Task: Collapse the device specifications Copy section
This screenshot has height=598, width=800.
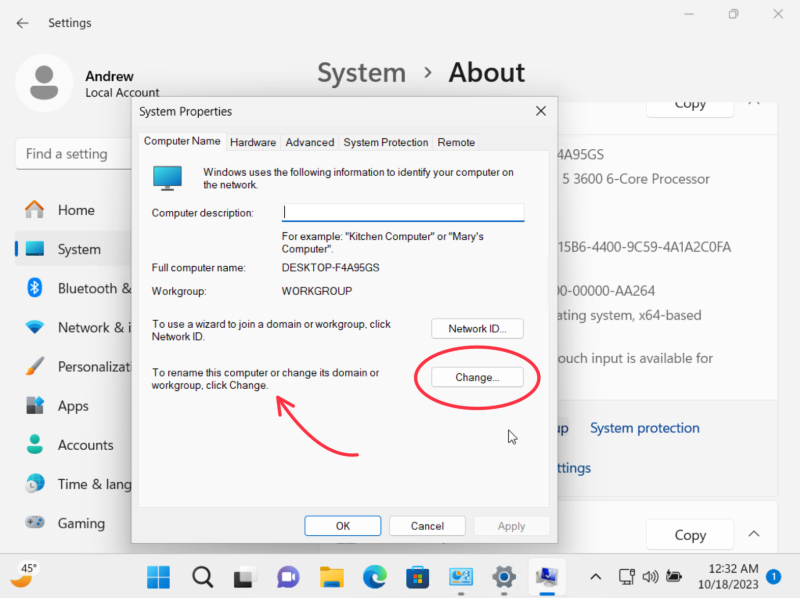Action: (754, 535)
